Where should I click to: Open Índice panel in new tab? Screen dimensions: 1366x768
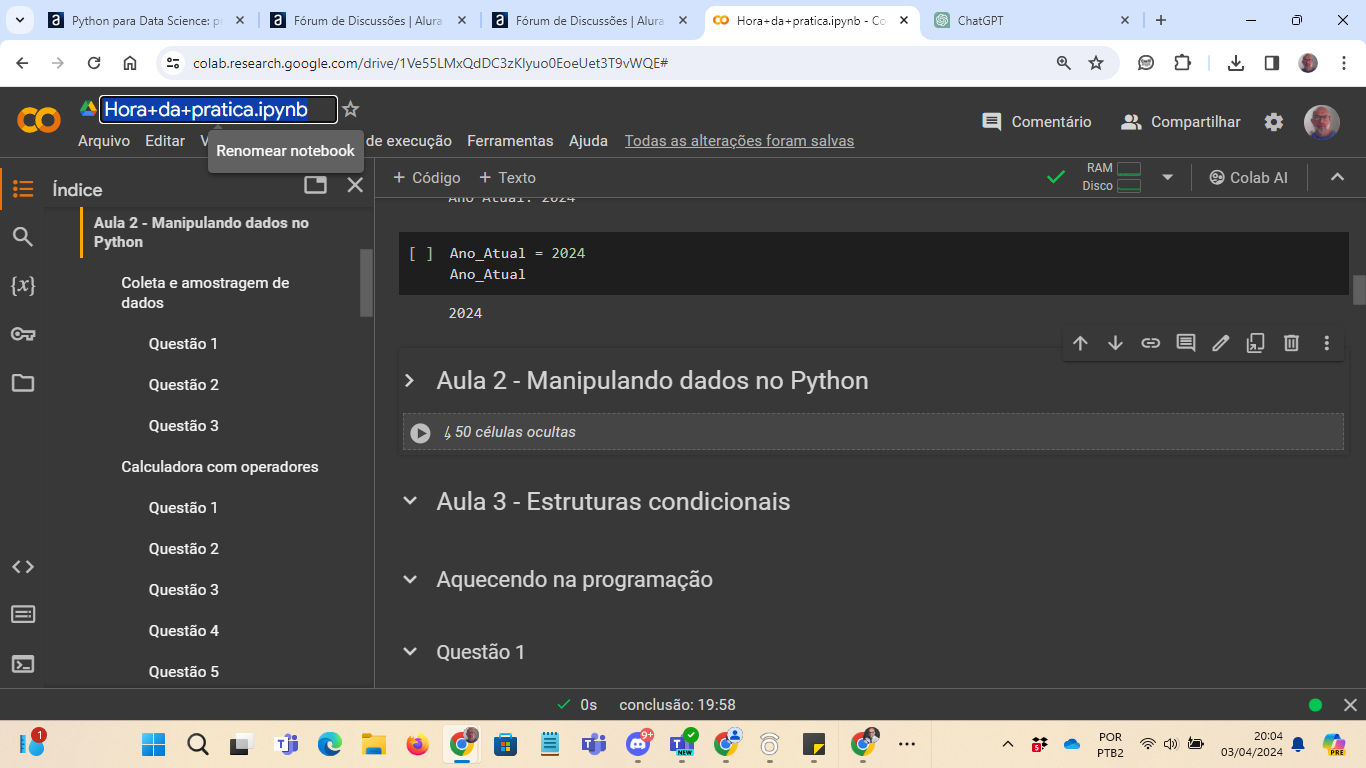315,185
